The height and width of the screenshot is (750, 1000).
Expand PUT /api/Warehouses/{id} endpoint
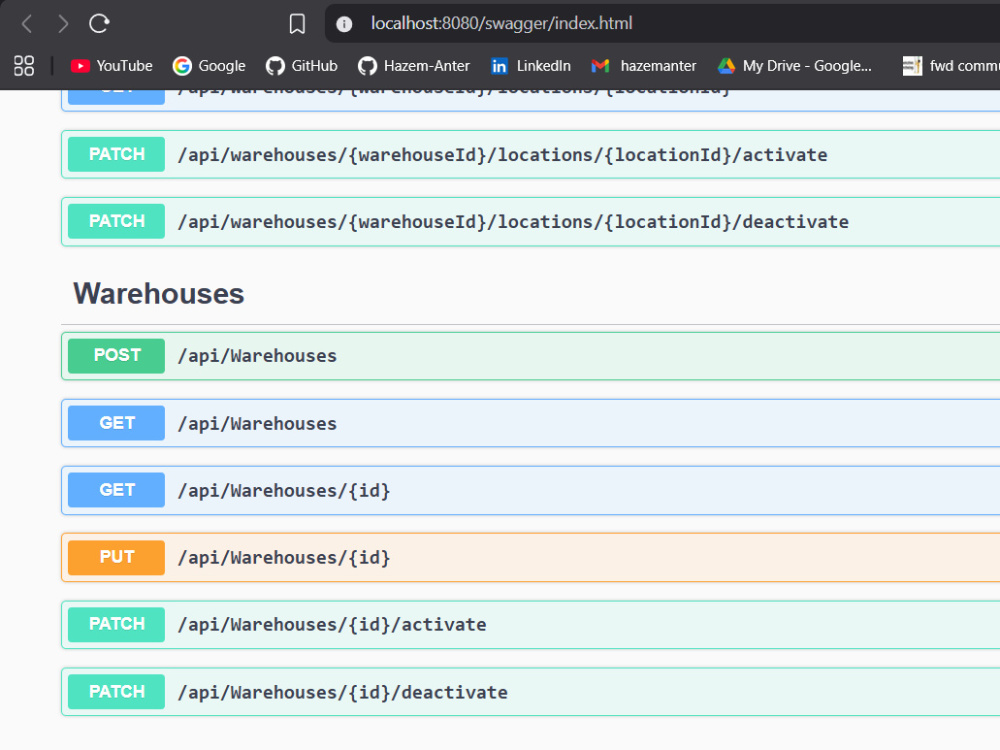coord(531,557)
